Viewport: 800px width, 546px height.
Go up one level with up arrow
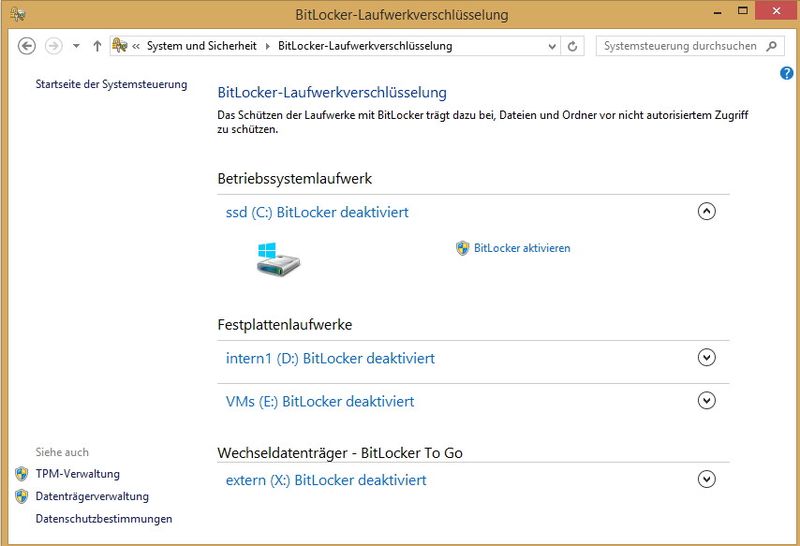(x=97, y=46)
